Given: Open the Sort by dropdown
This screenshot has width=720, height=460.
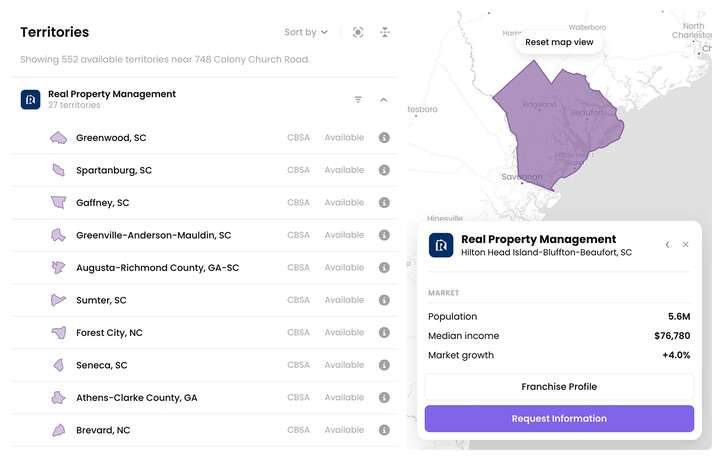Looking at the screenshot, I should pos(306,32).
